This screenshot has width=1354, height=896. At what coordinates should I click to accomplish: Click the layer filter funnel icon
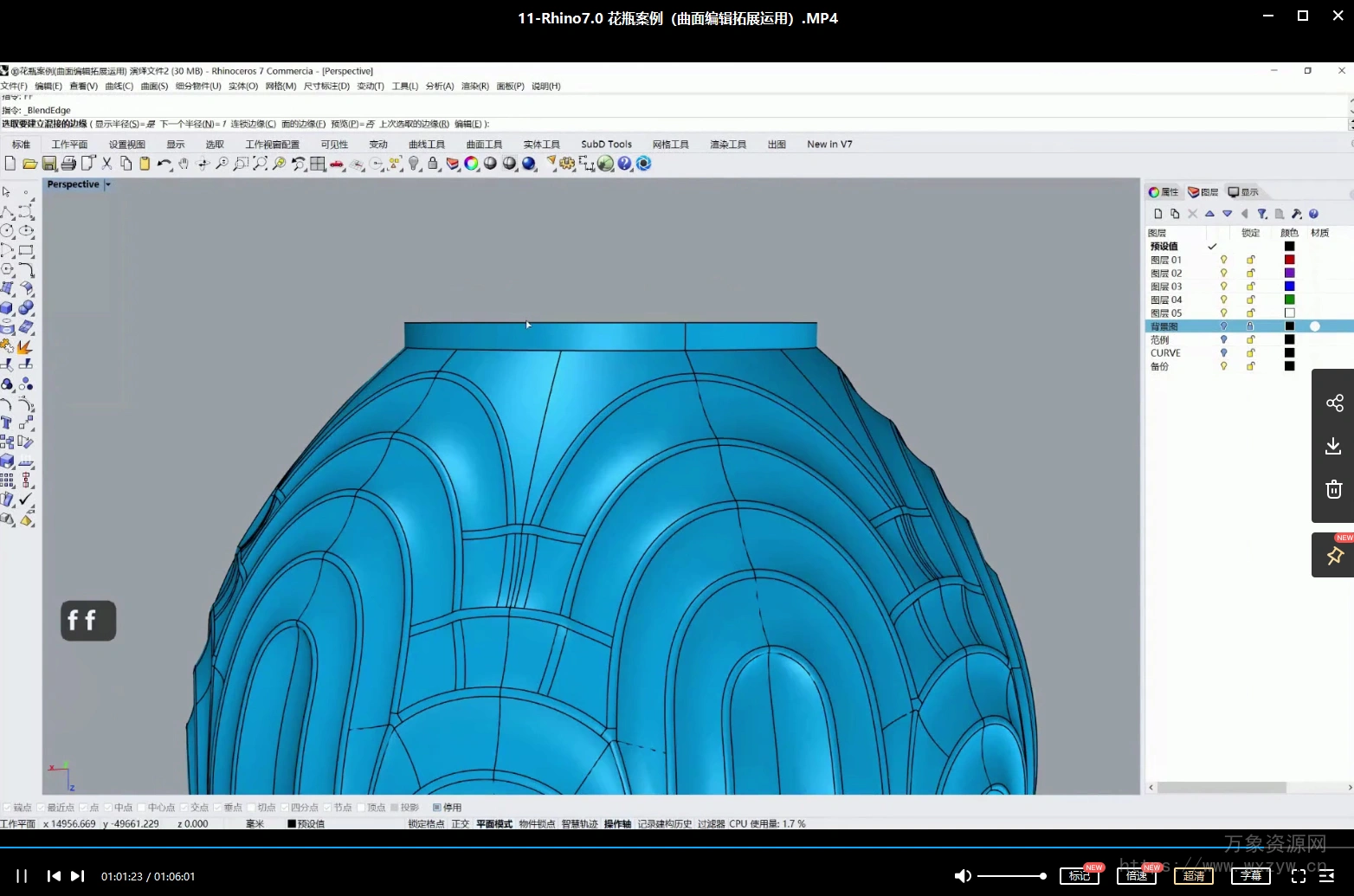tap(1262, 214)
